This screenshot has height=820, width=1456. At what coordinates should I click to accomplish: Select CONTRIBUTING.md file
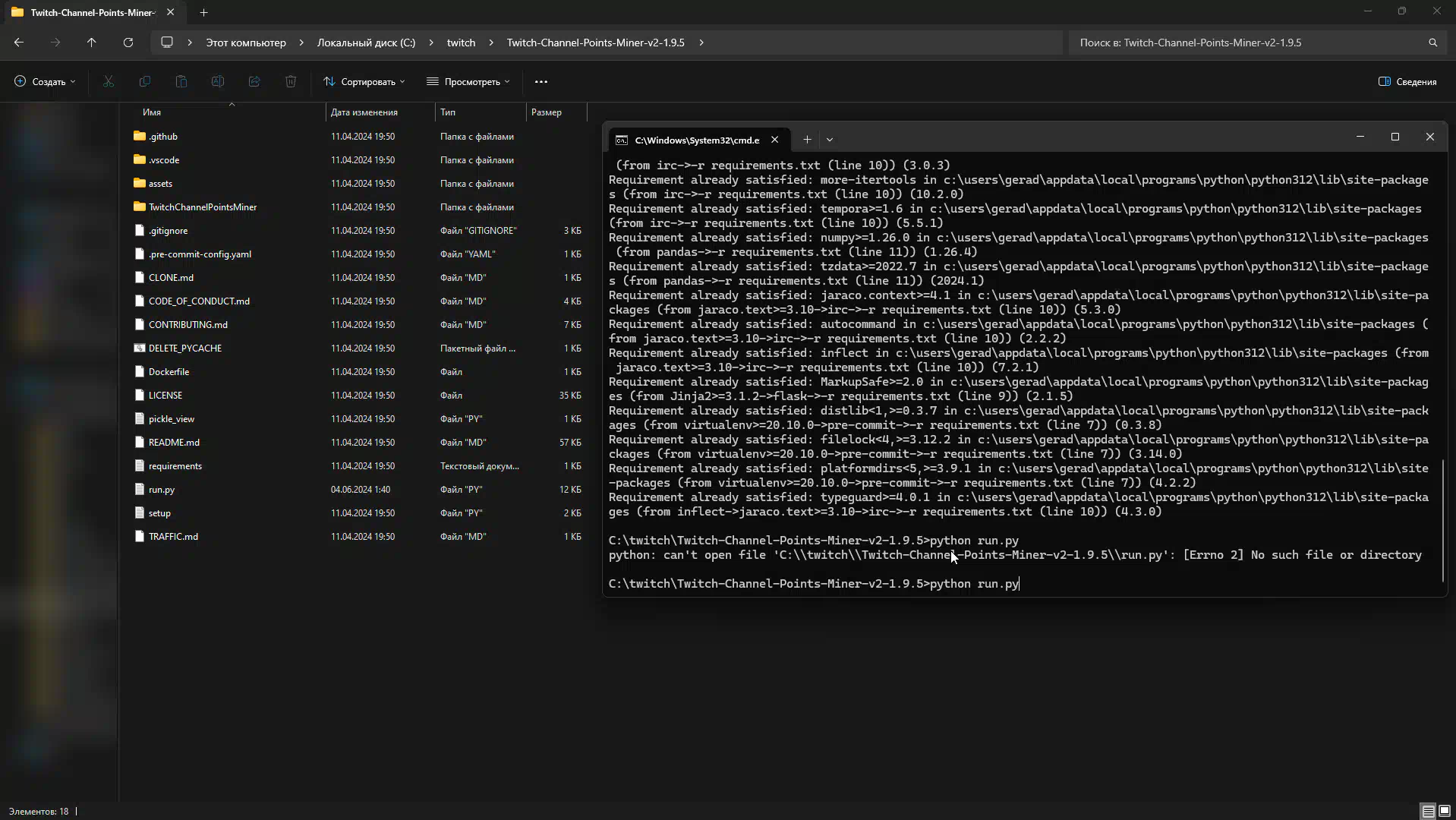tap(188, 324)
